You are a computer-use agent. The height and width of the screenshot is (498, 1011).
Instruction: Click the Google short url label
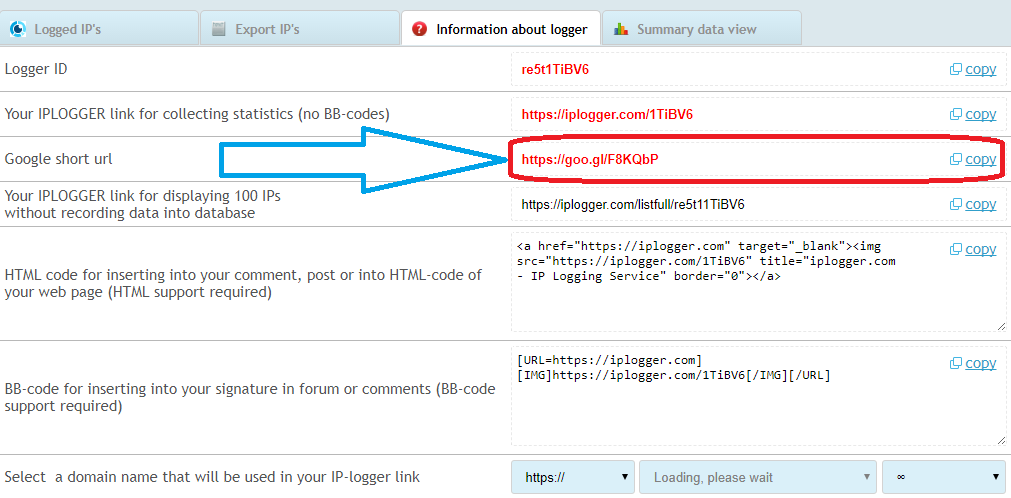click(59, 159)
